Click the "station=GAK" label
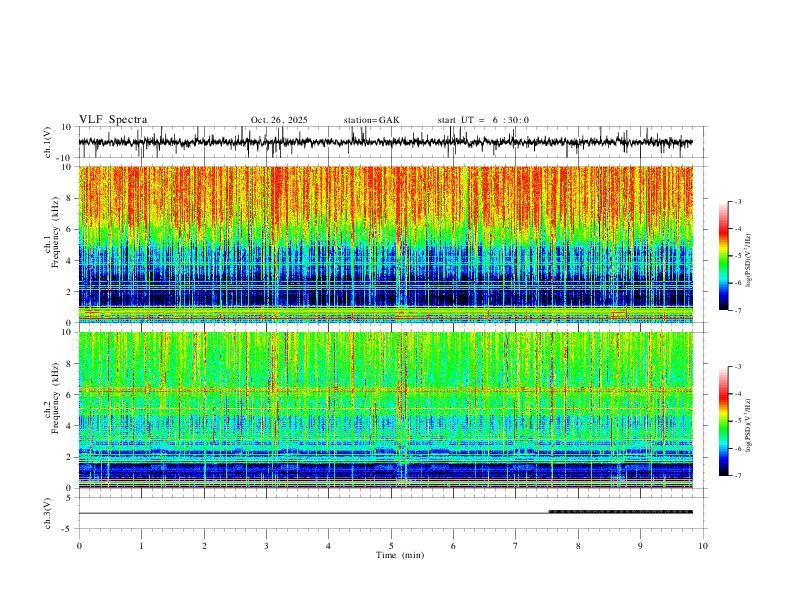792x612 pixels. click(x=371, y=120)
